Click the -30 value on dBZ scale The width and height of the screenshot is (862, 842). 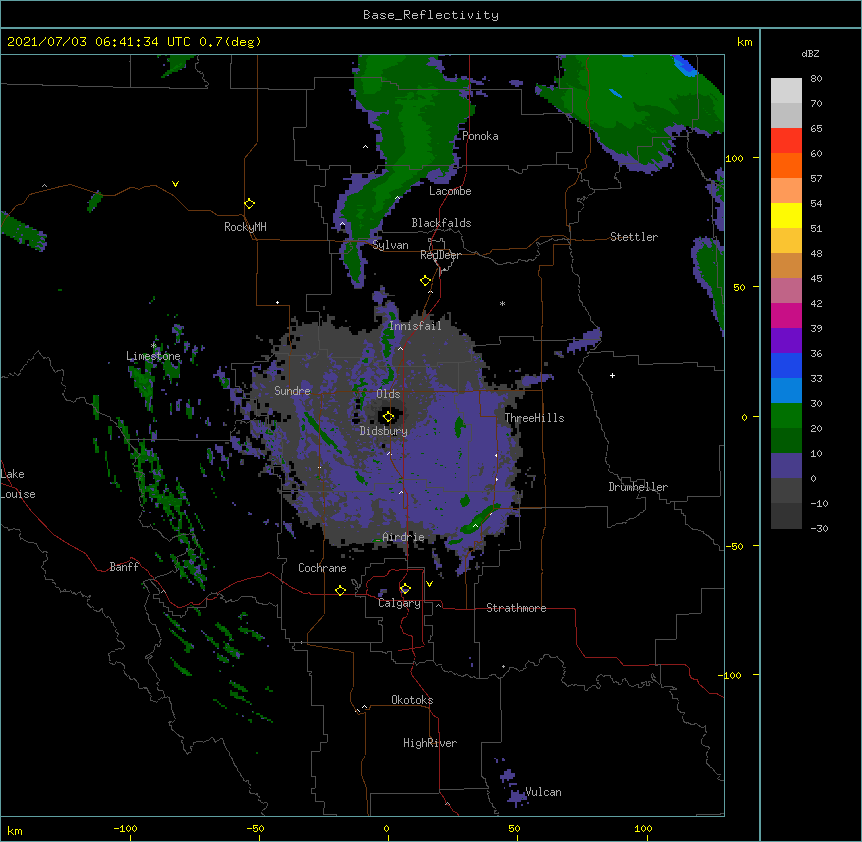tap(819, 528)
